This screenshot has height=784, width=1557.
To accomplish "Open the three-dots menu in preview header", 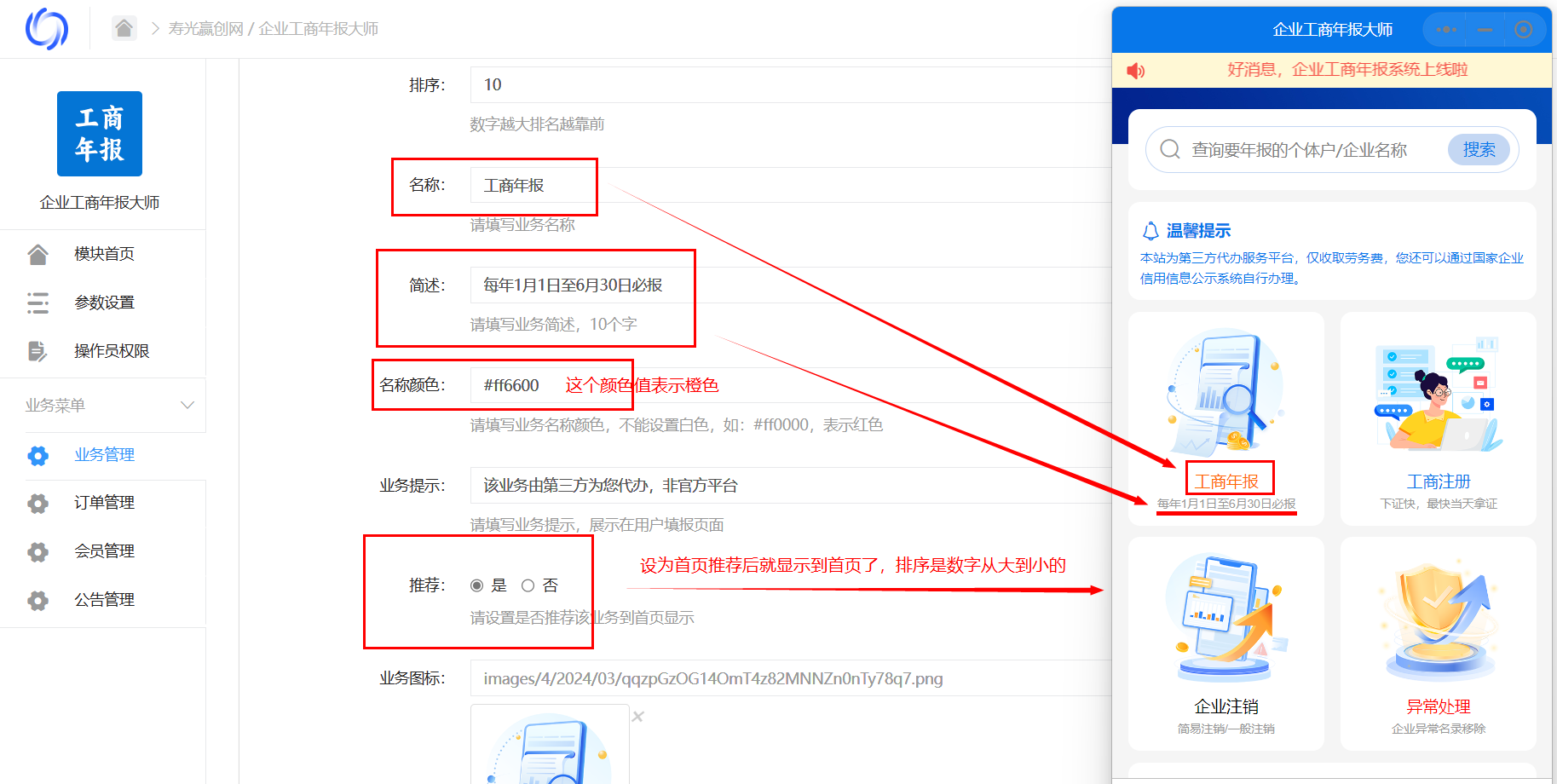I will click(x=1446, y=30).
